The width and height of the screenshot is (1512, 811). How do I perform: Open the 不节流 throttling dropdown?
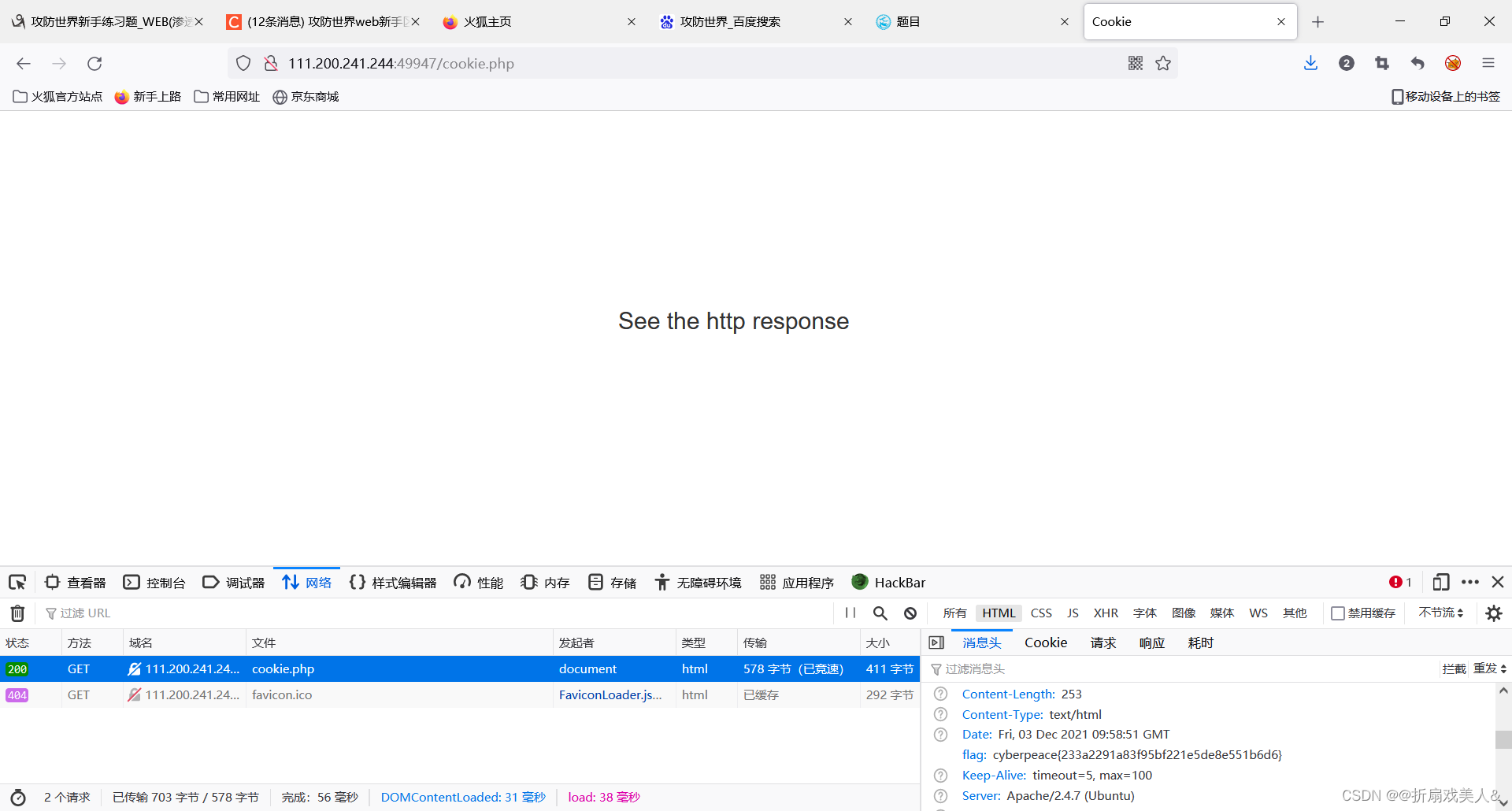tap(1441, 613)
